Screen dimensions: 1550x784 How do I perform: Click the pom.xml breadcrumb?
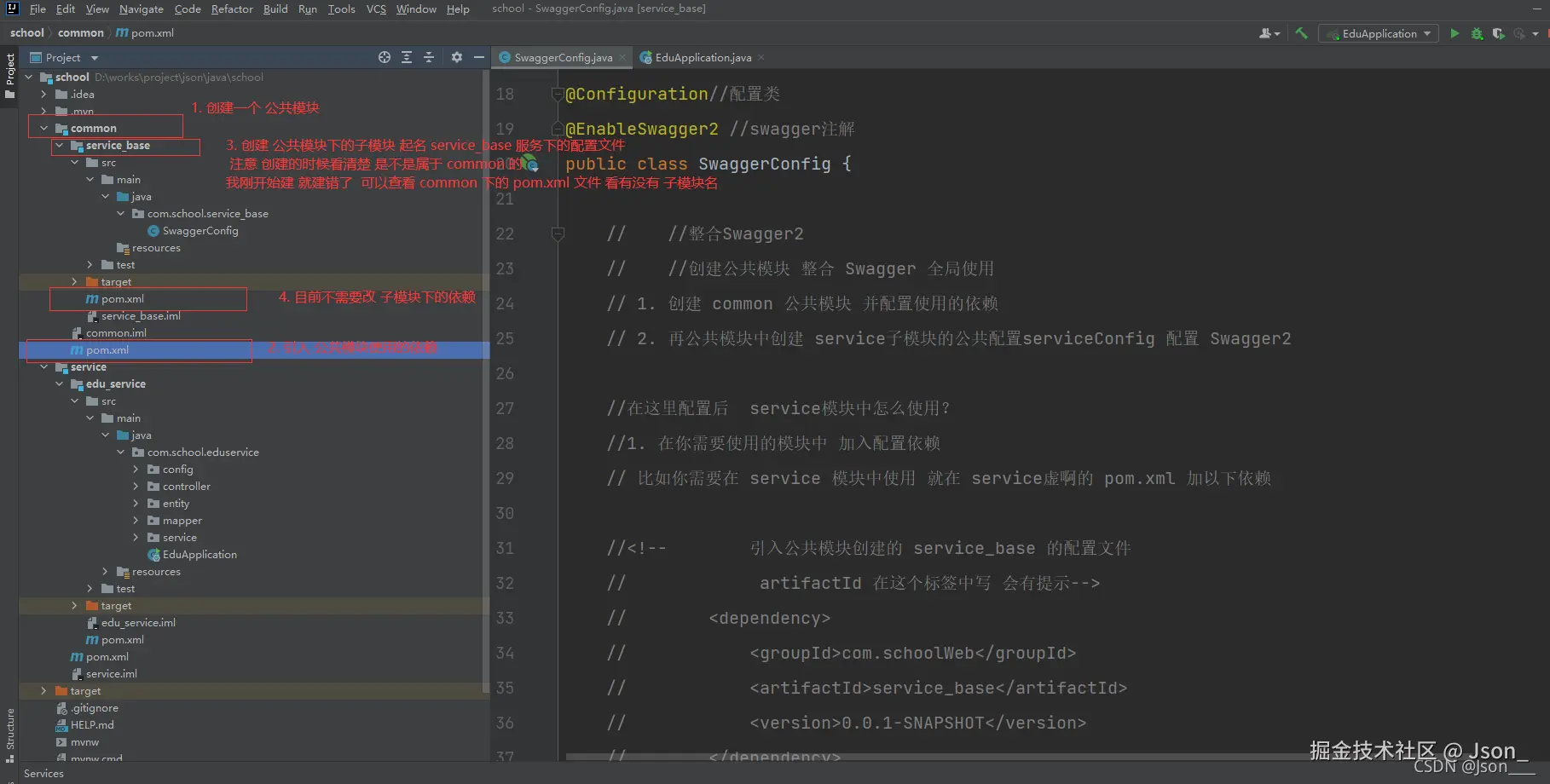click(x=145, y=33)
